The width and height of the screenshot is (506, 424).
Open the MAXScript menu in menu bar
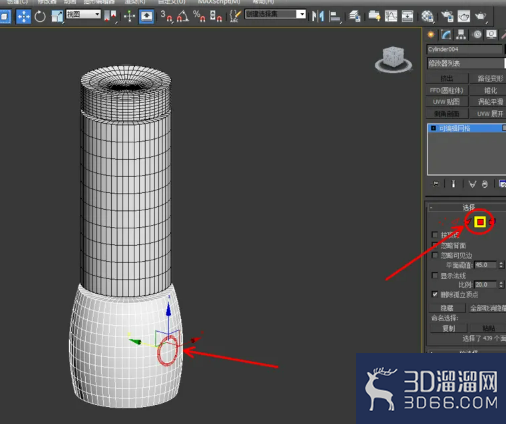219,2
